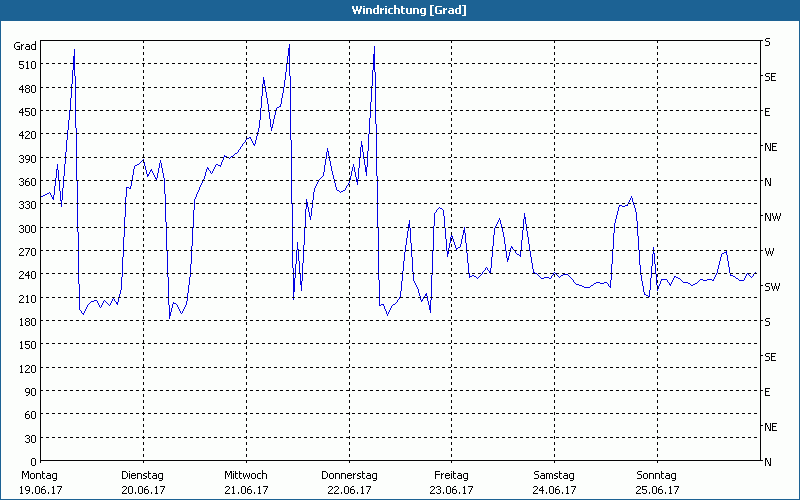Click the NW compass direction label
This screenshot has width=800, height=500.
(772, 217)
